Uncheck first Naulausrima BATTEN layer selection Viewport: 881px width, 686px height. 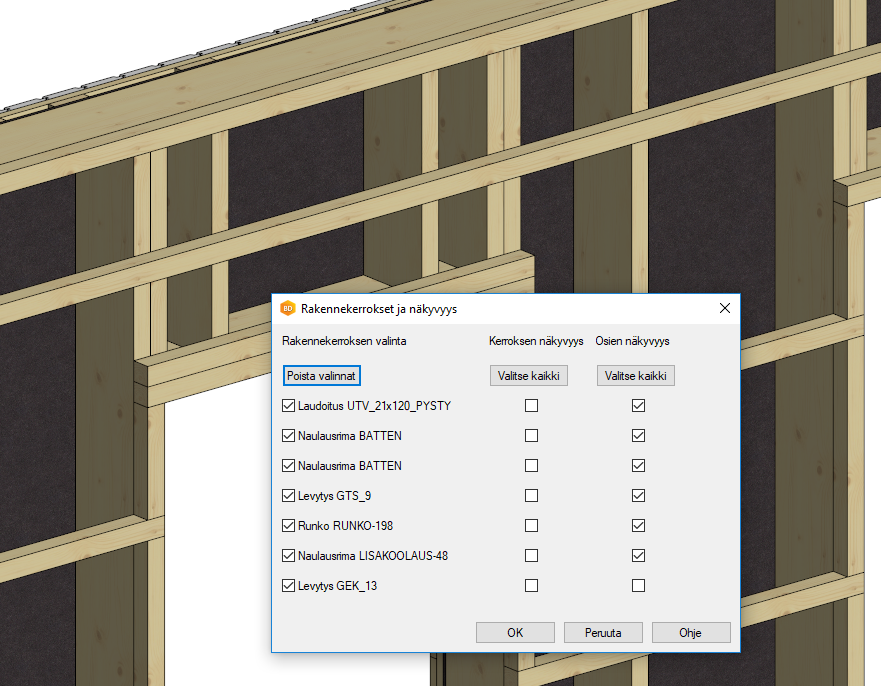coord(288,435)
